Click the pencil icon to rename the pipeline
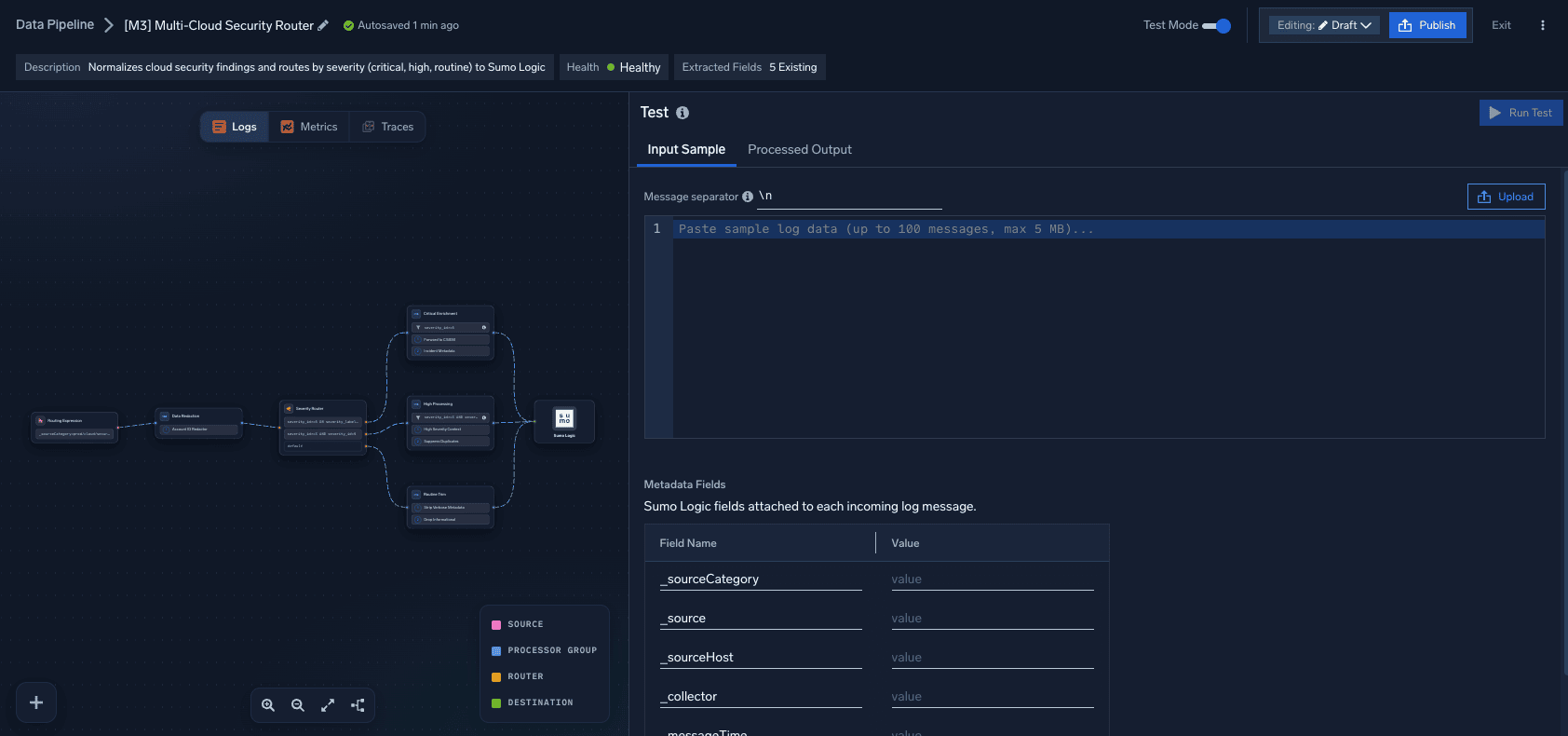The image size is (1568, 736). pyautogui.click(x=323, y=25)
